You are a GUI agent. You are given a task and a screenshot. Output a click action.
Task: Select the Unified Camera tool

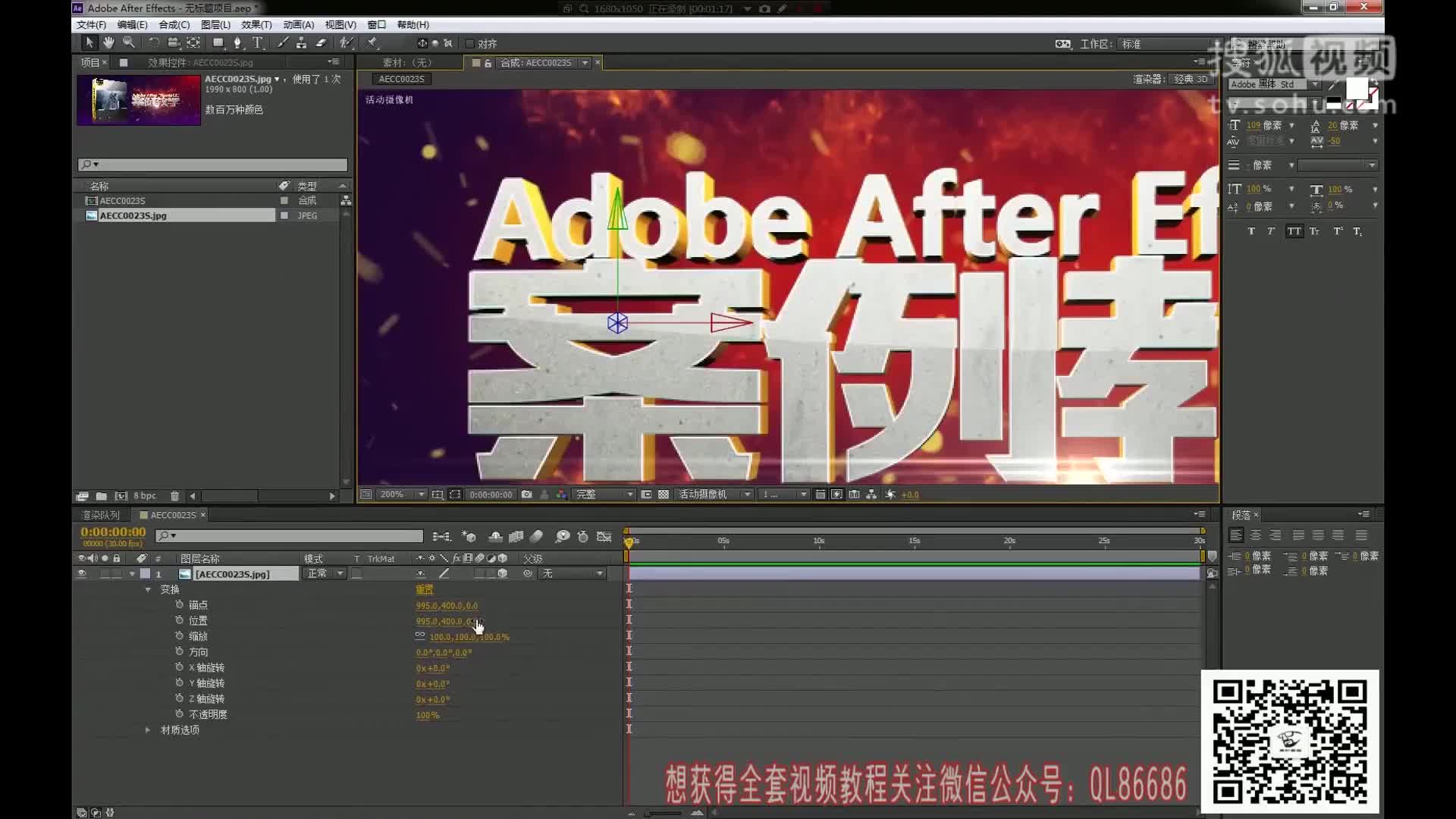pos(174,43)
